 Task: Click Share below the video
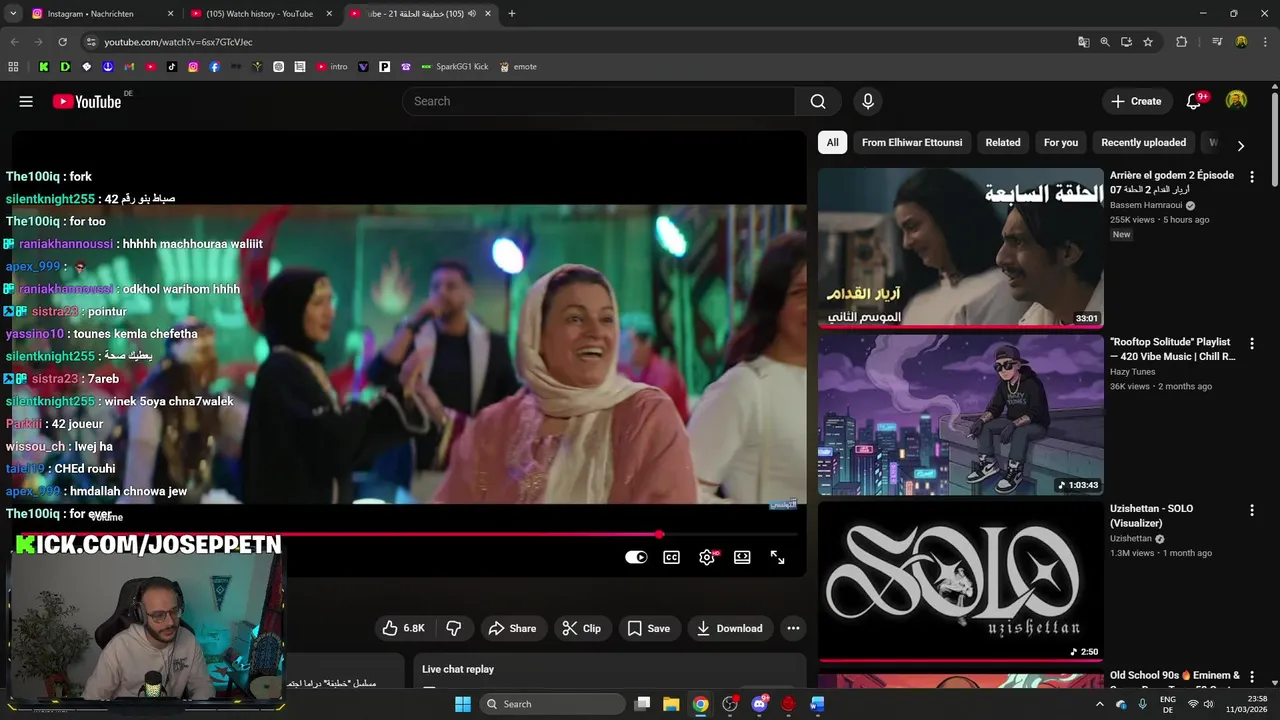[x=512, y=628]
